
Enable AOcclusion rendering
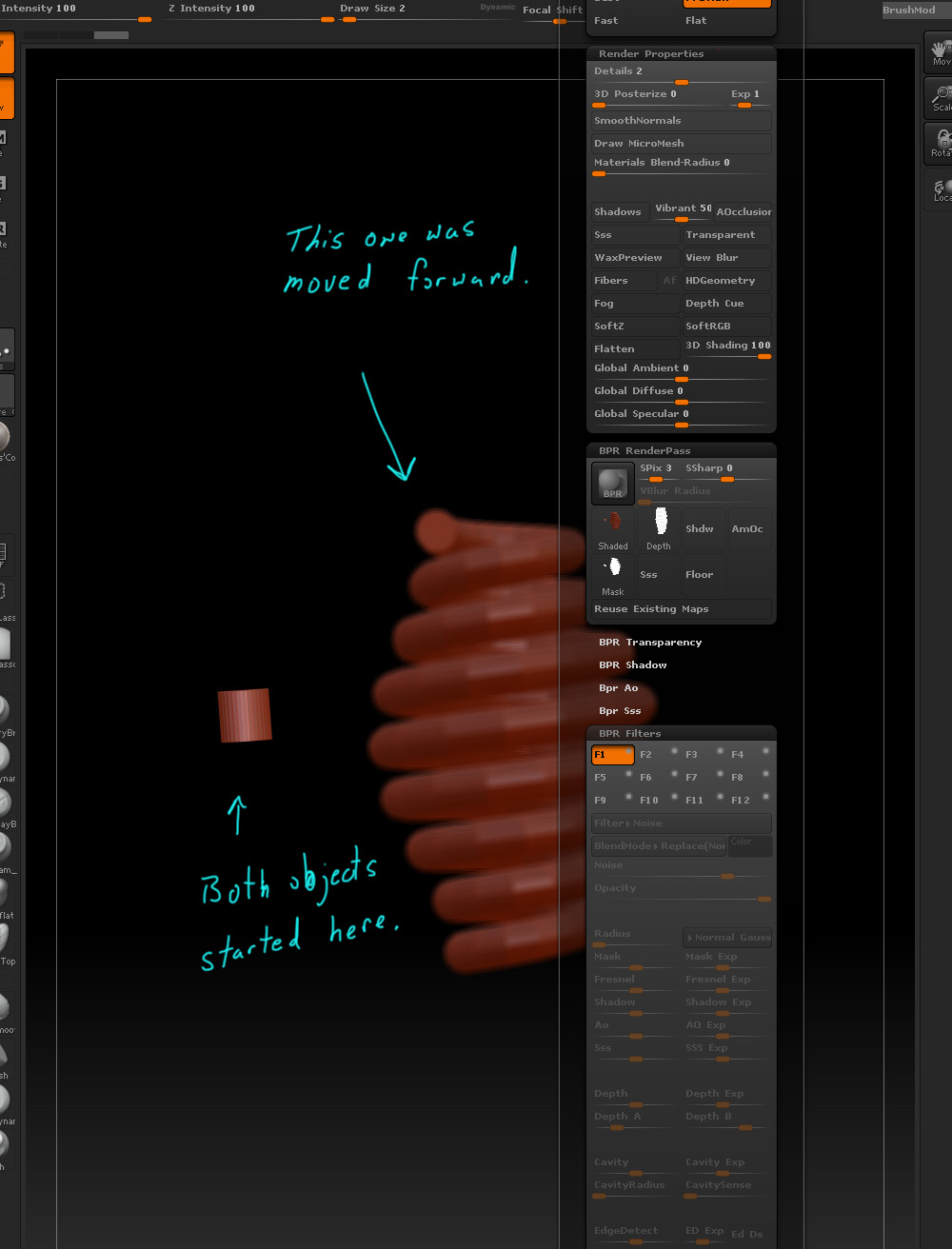(743, 212)
